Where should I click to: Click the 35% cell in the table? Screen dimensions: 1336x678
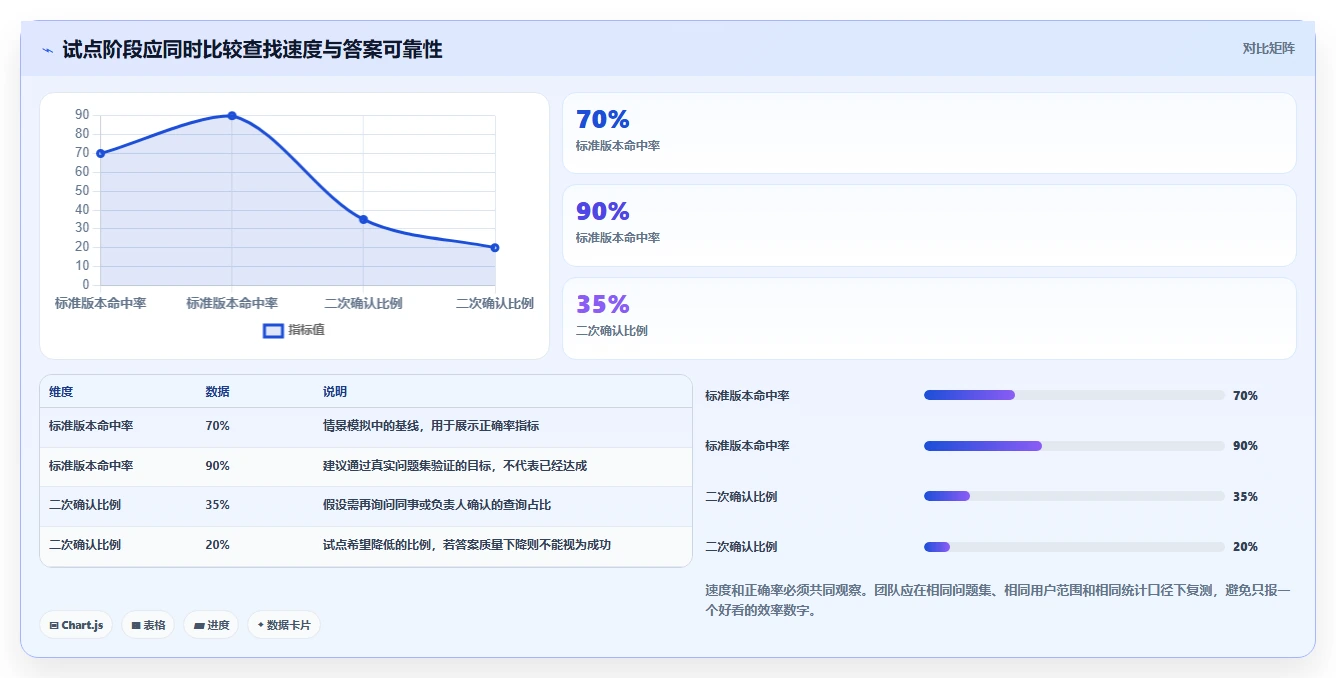pyautogui.click(x=217, y=505)
